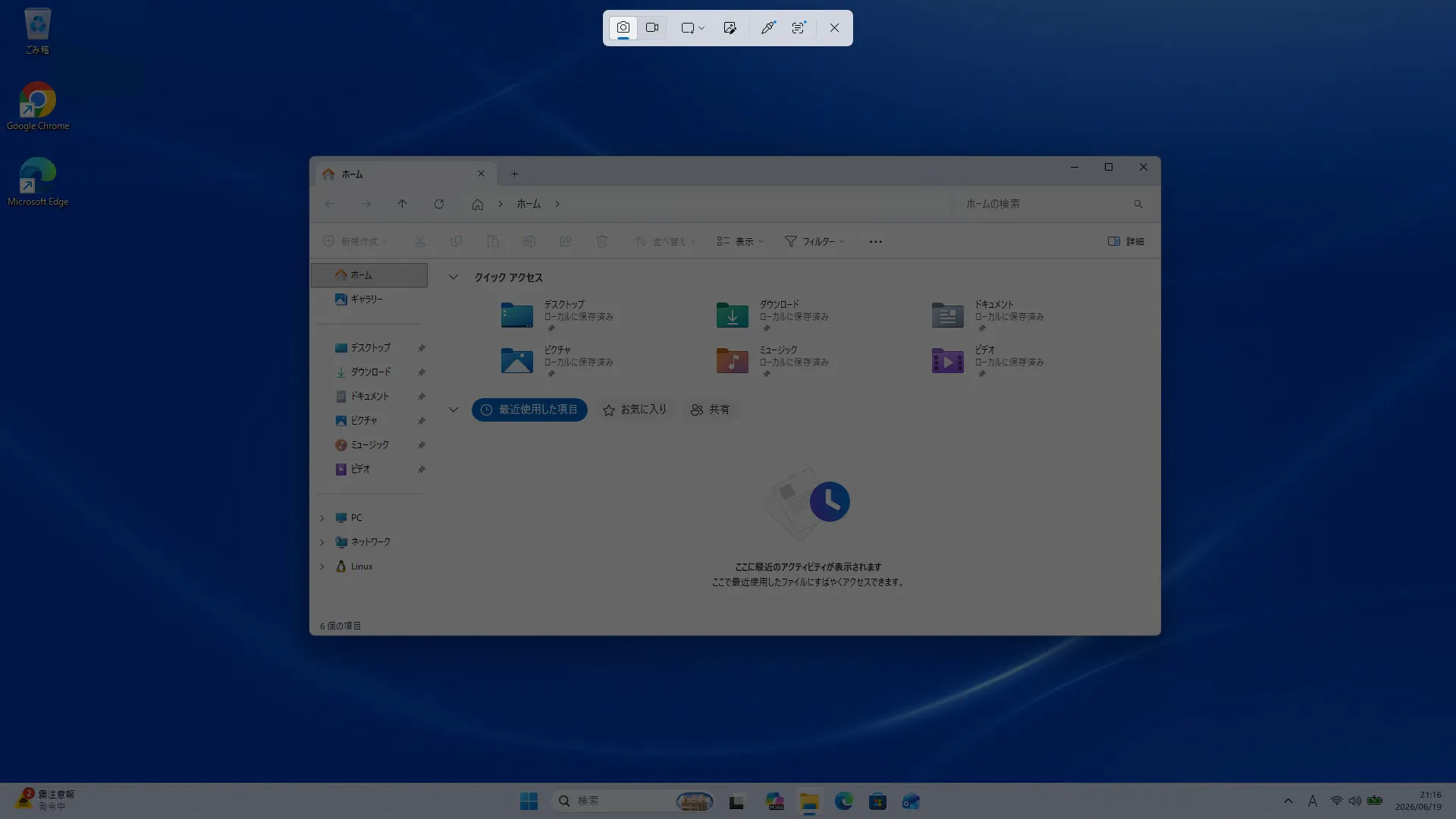The height and width of the screenshot is (819, 1456).
Task: Click the Copy icon in Explorer toolbar
Action: (x=456, y=241)
